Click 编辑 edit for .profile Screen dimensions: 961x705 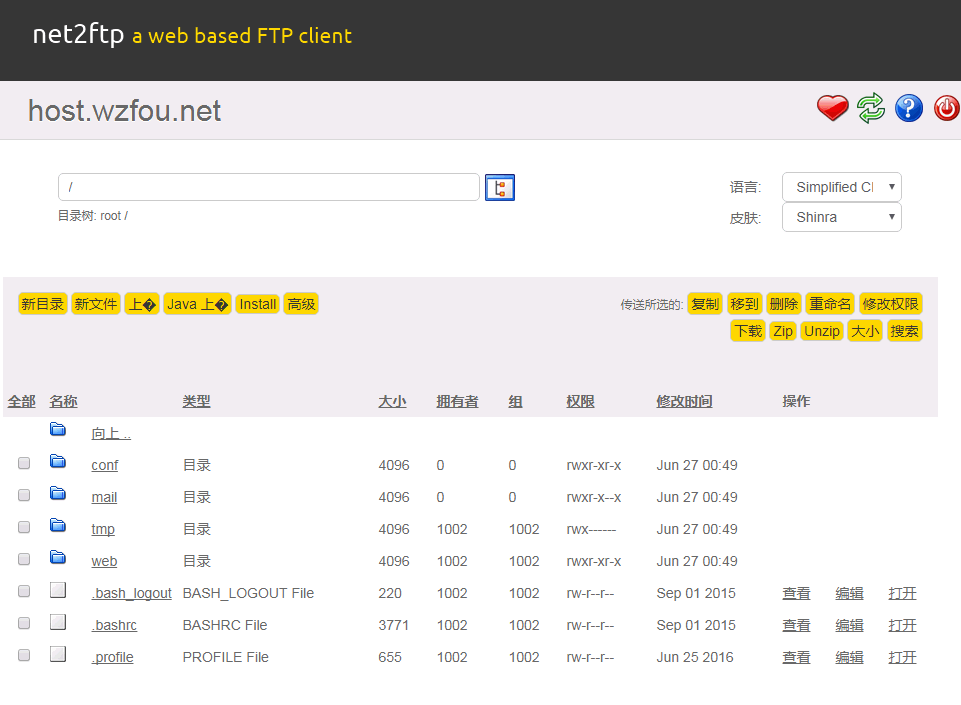[x=849, y=657]
